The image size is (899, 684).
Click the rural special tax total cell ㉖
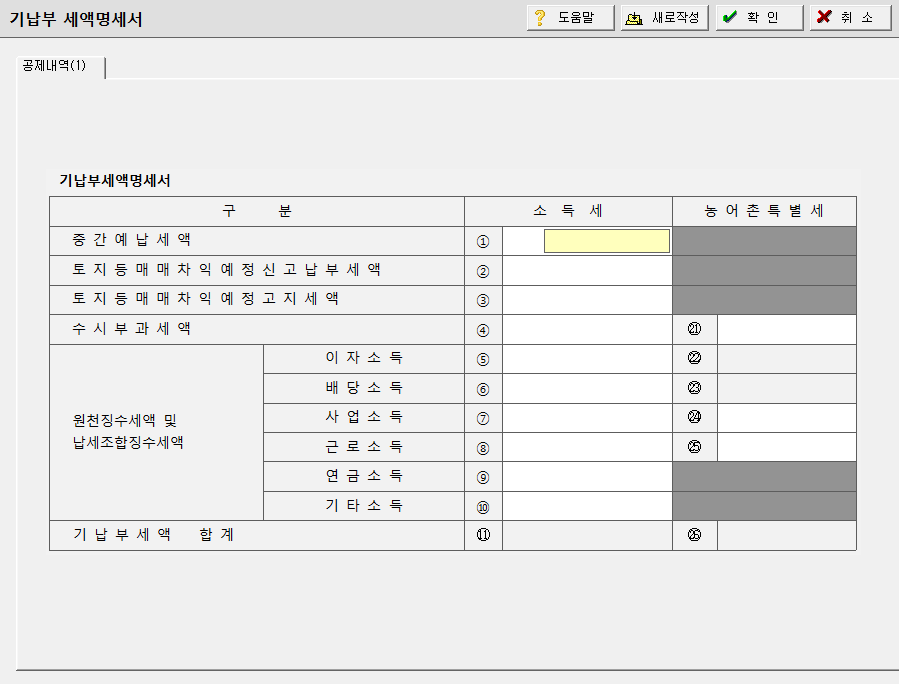click(x=787, y=536)
